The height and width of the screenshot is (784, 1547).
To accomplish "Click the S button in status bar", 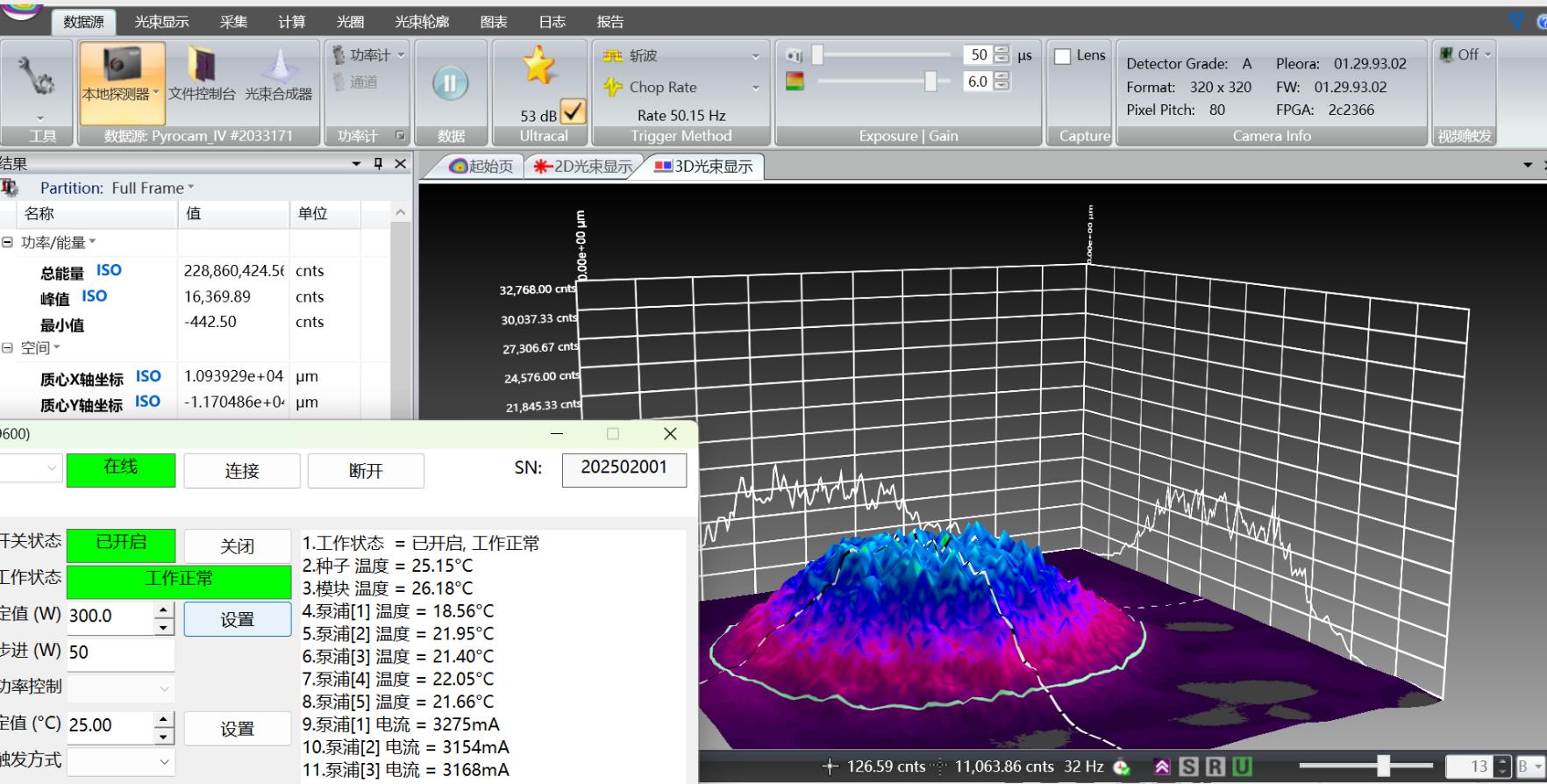I will coord(1188,766).
